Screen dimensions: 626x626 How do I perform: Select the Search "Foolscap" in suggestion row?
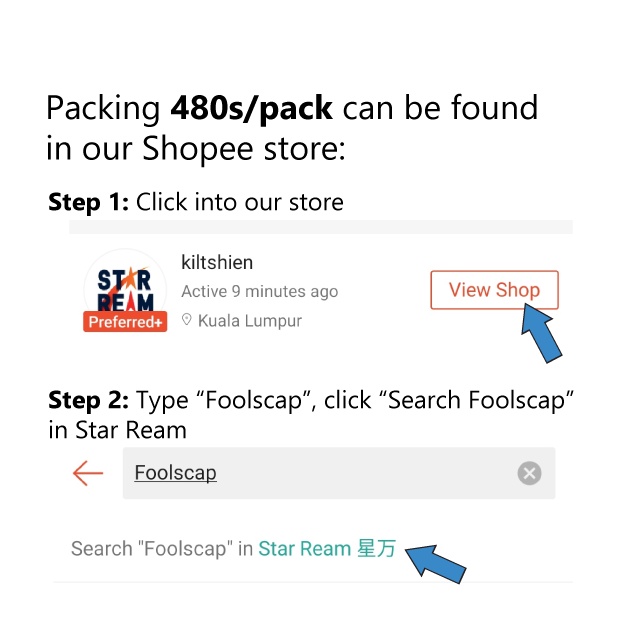[162, 549]
